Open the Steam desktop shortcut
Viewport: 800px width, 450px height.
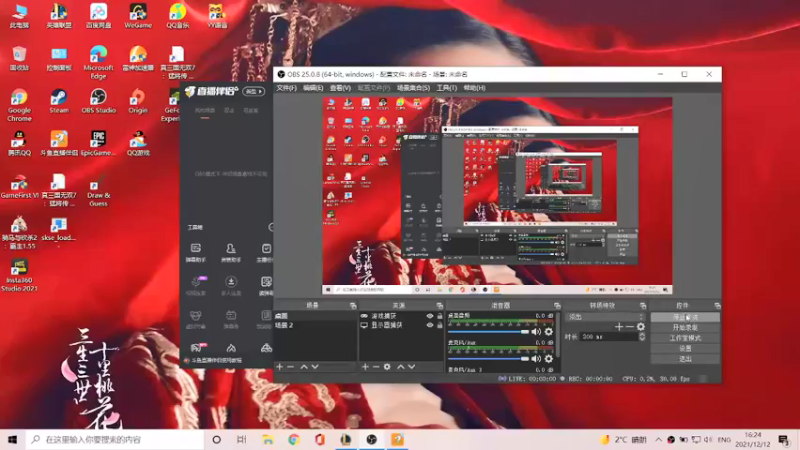pyautogui.click(x=59, y=101)
